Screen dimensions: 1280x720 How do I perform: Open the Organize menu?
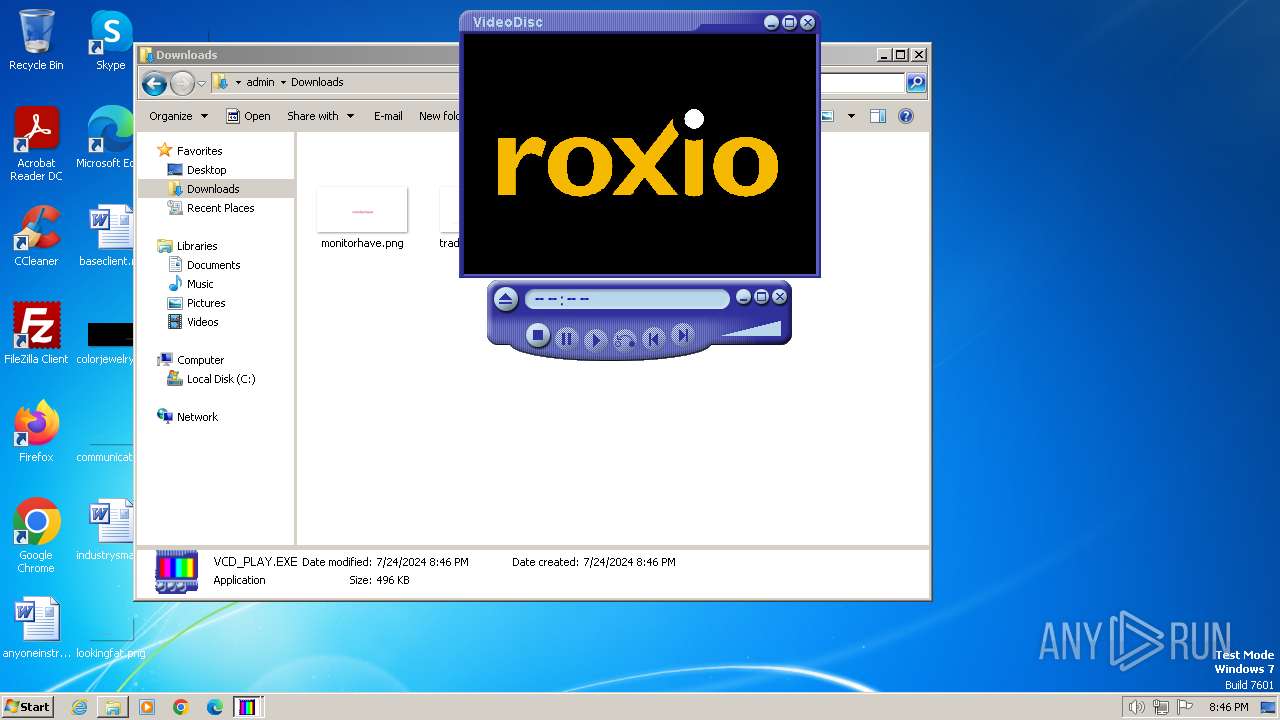pyautogui.click(x=178, y=116)
